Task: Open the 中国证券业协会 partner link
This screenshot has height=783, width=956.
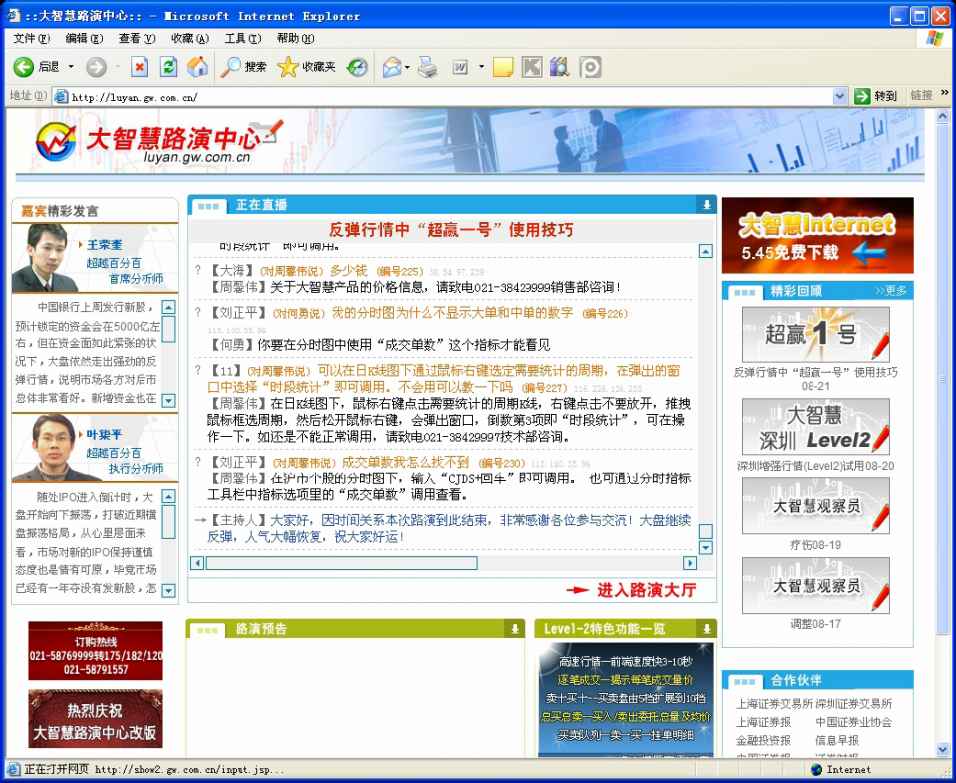Action: click(854, 722)
